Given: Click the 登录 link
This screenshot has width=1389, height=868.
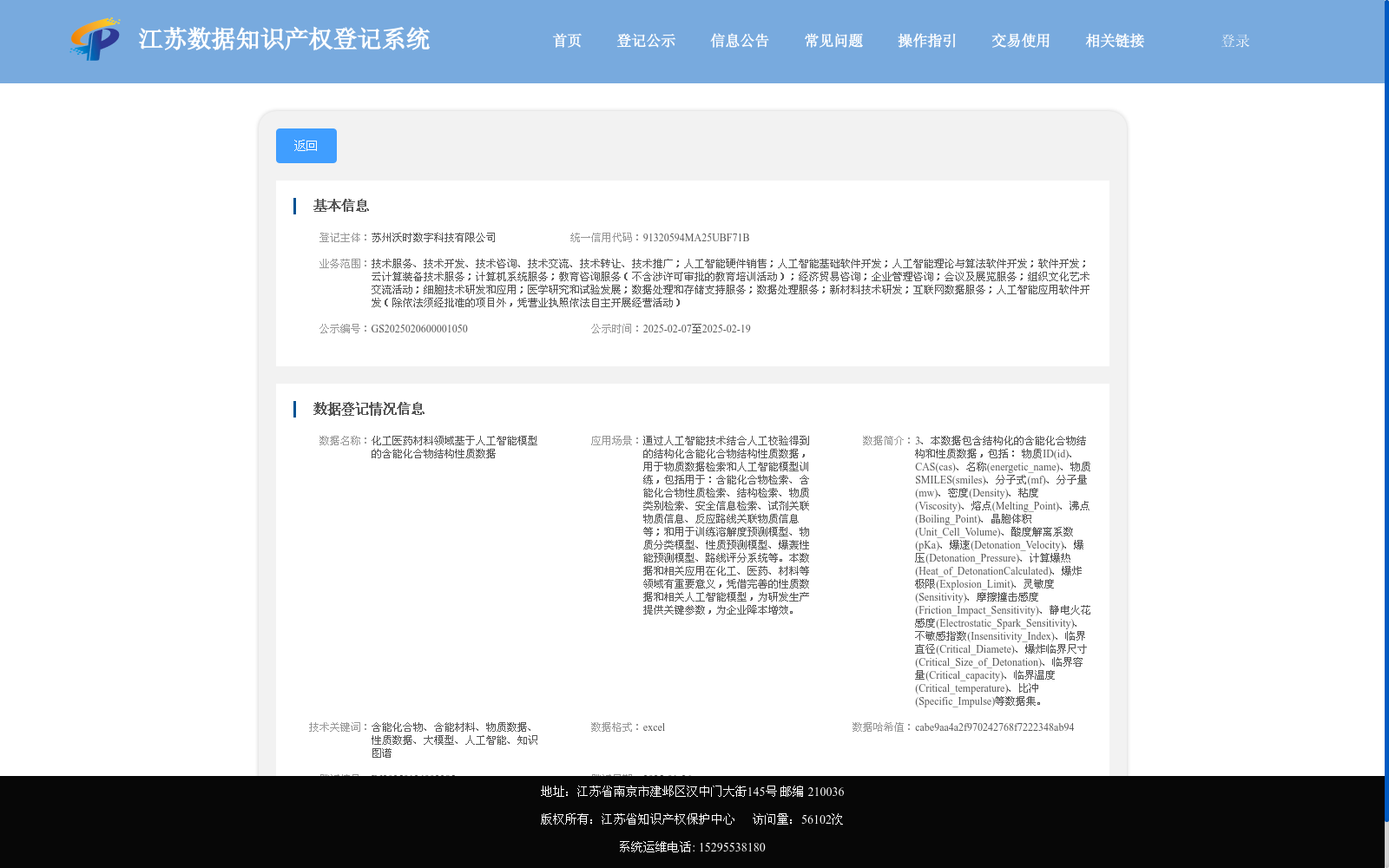Looking at the screenshot, I should click(1235, 41).
